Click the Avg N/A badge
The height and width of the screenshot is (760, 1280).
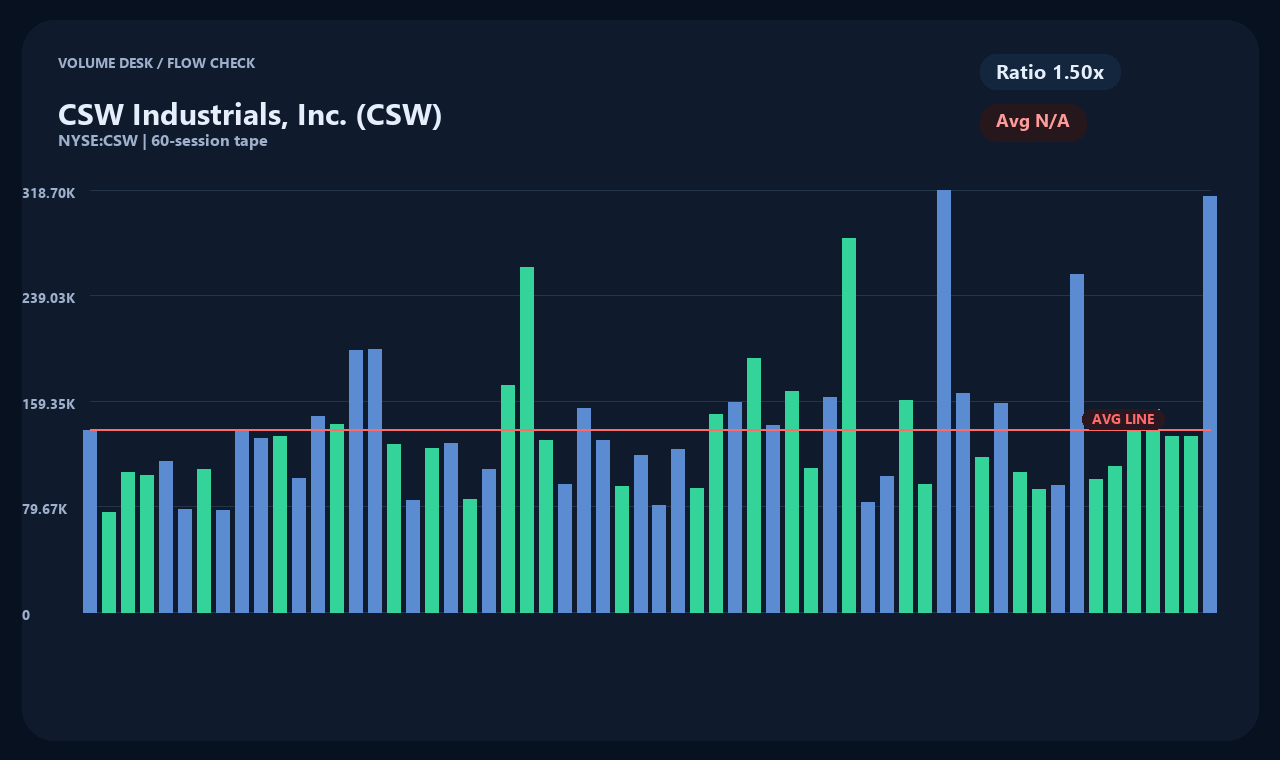[x=1033, y=122]
